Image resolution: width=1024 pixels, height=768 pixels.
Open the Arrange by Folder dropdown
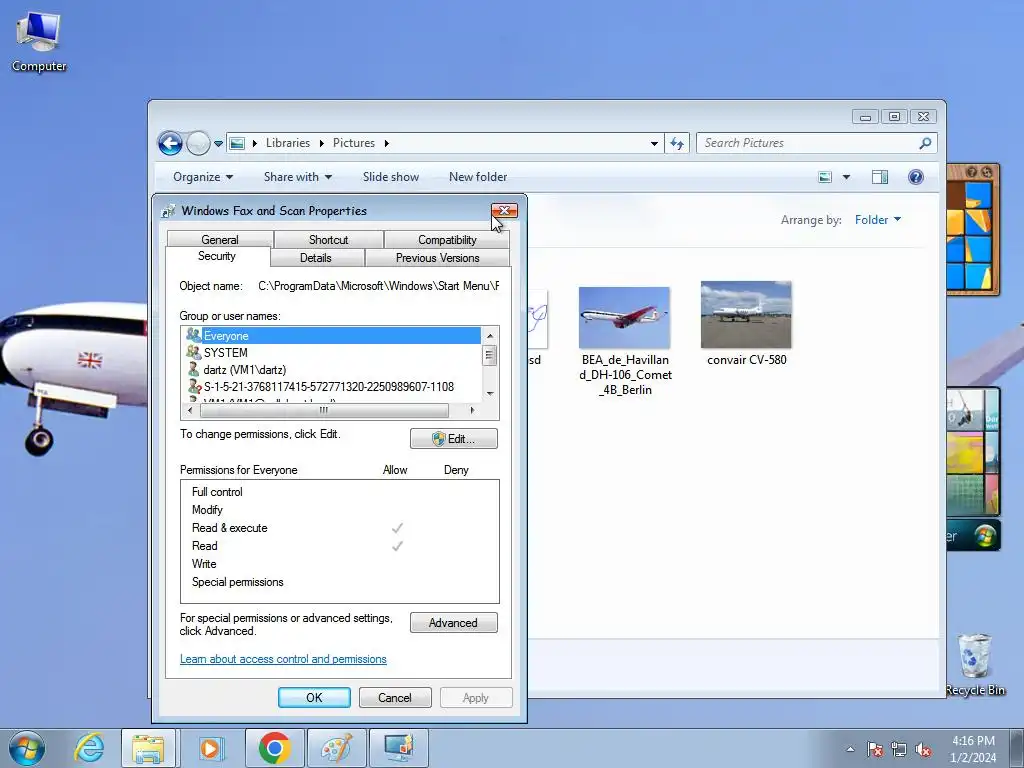[878, 220]
